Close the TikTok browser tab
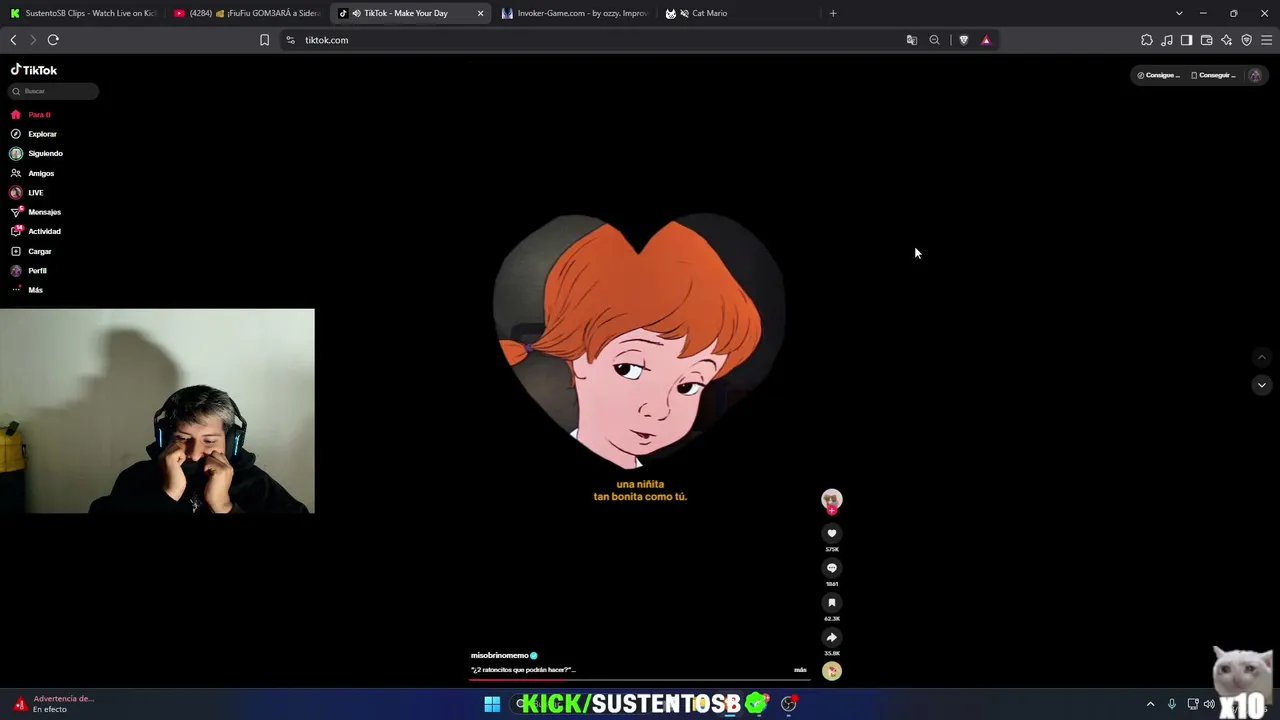Viewport: 1280px width, 720px height. click(x=480, y=13)
